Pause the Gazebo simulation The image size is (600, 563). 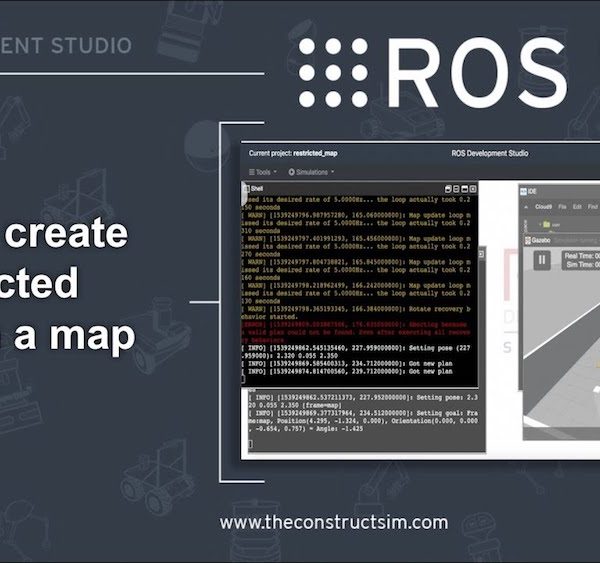pyautogui.click(x=542, y=260)
